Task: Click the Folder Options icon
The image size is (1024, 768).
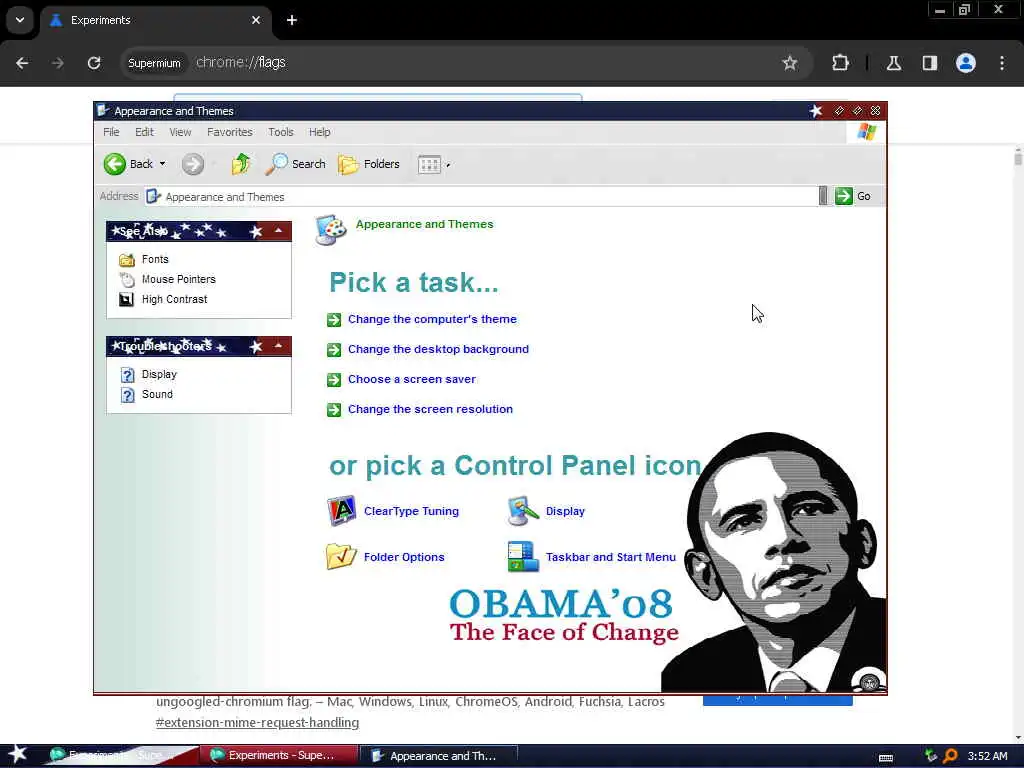Action: point(342,556)
